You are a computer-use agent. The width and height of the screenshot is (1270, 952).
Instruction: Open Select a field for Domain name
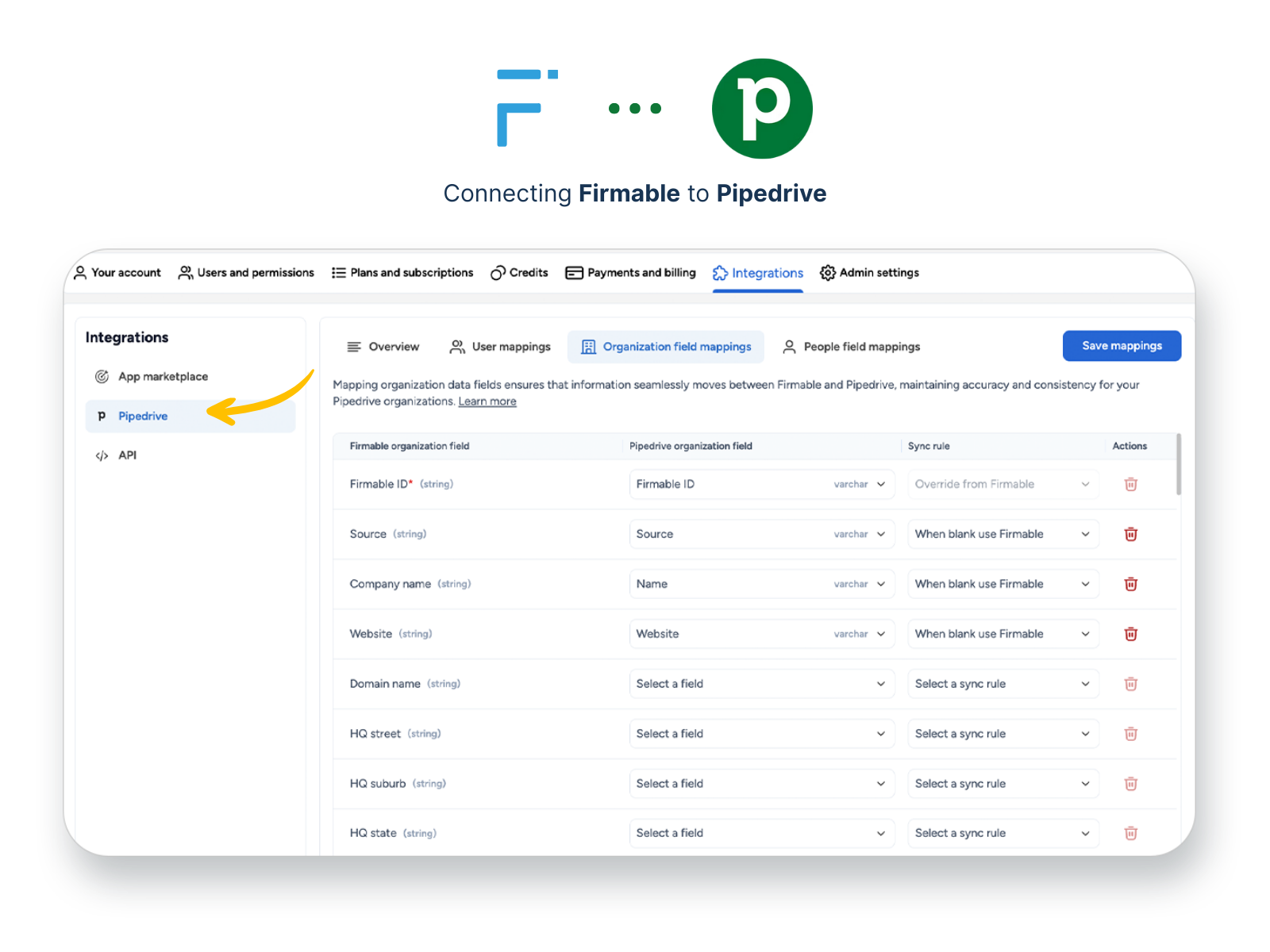point(762,684)
